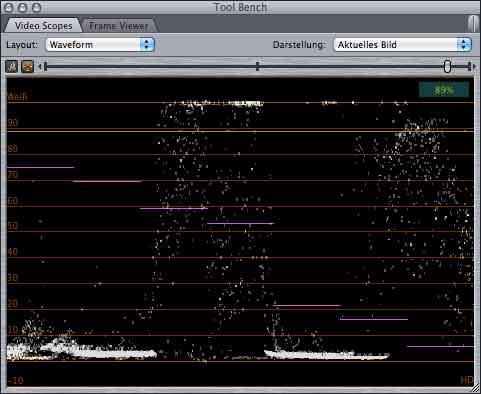Close the Tool Bench window
The width and height of the screenshot is (481, 394).
pos(8,7)
